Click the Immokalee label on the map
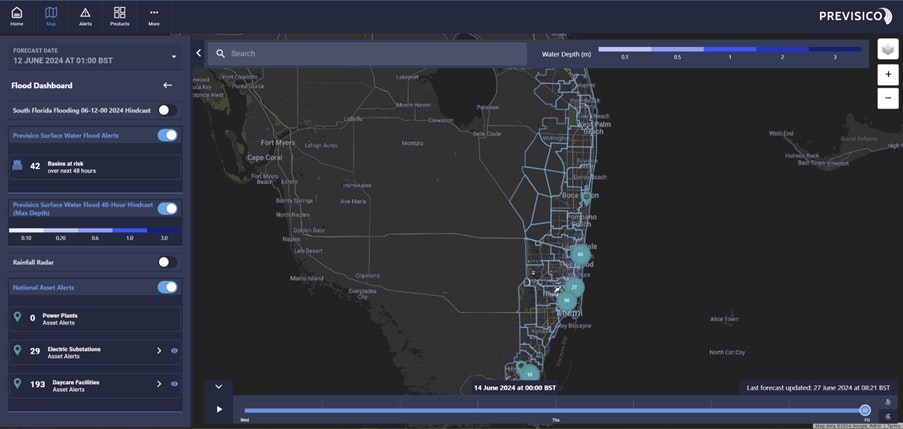Screen dimensions: 903x429 [x=356, y=185]
